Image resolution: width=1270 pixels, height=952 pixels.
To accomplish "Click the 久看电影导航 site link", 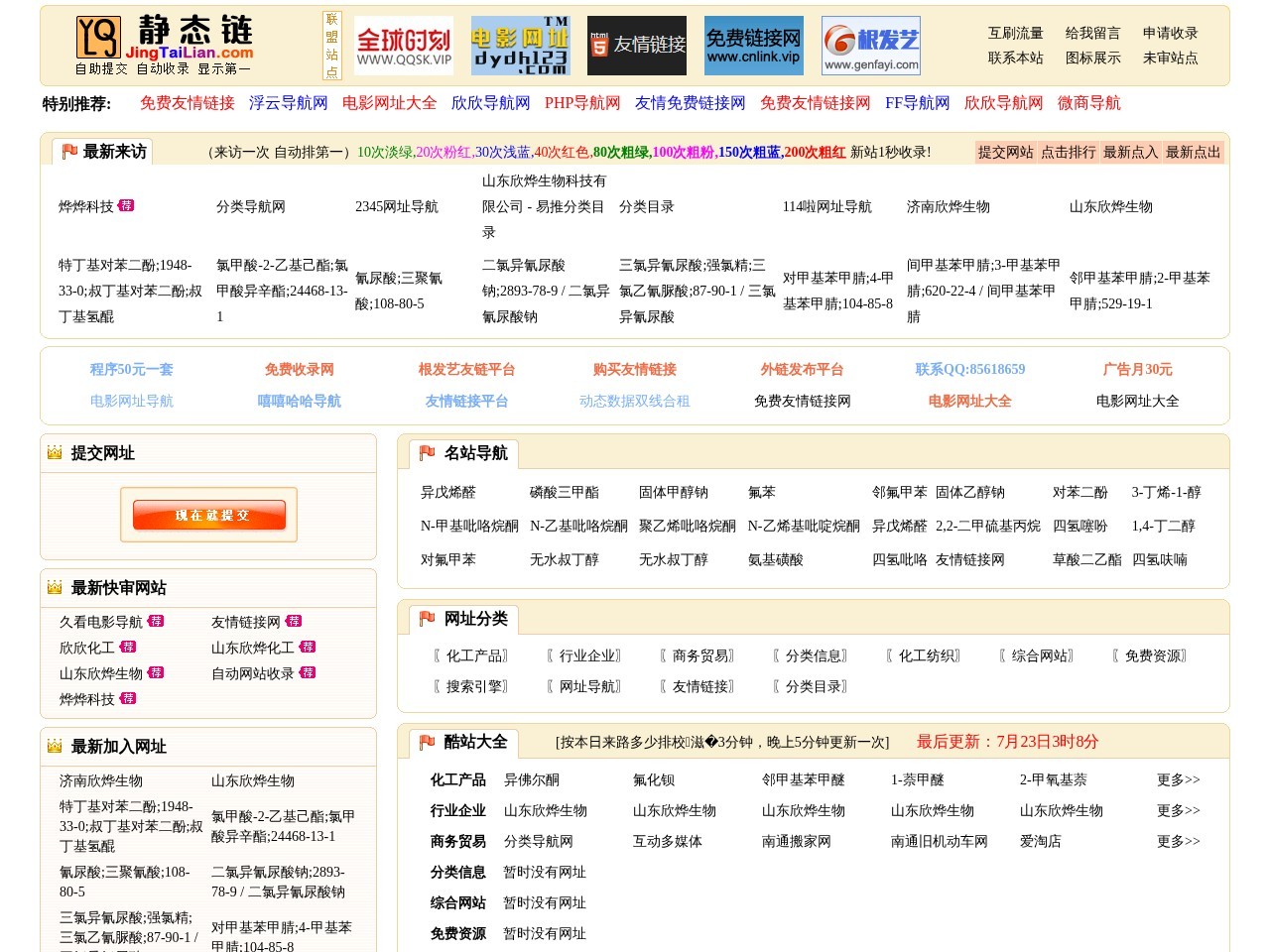I will [101, 622].
